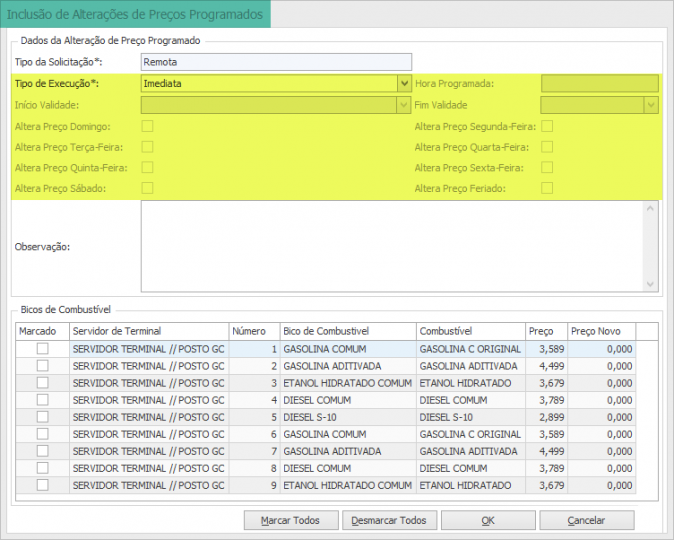This screenshot has width=674, height=540.
Task: Edit Preço Novo for bico 5
Action: (601, 417)
